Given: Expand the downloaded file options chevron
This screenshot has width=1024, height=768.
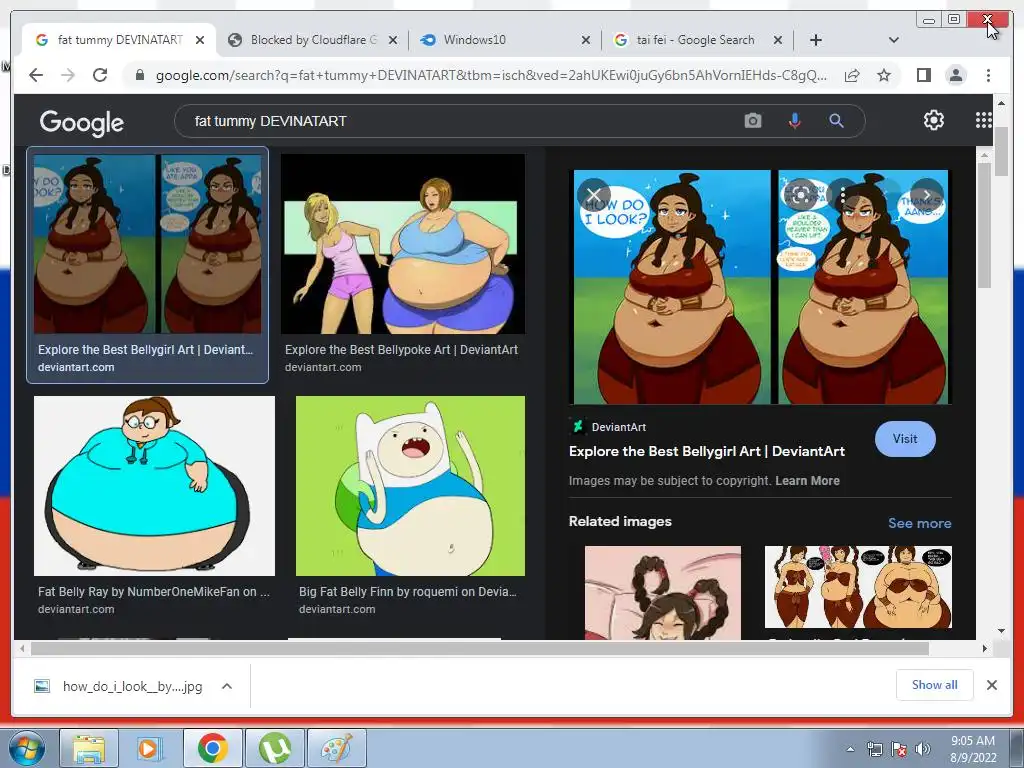Looking at the screenshot, I should (227, 686).
